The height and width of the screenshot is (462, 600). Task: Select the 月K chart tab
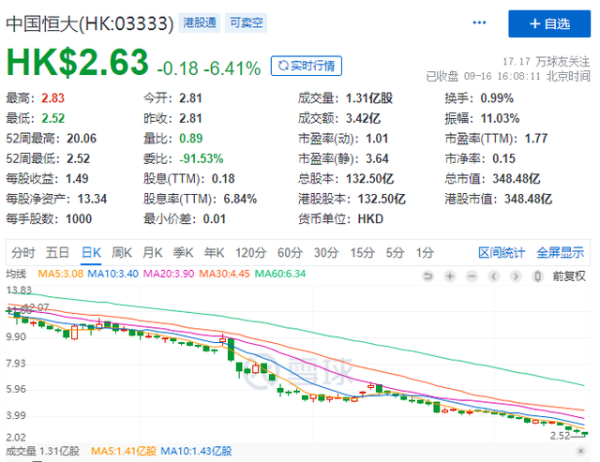[x=152, y=253]
